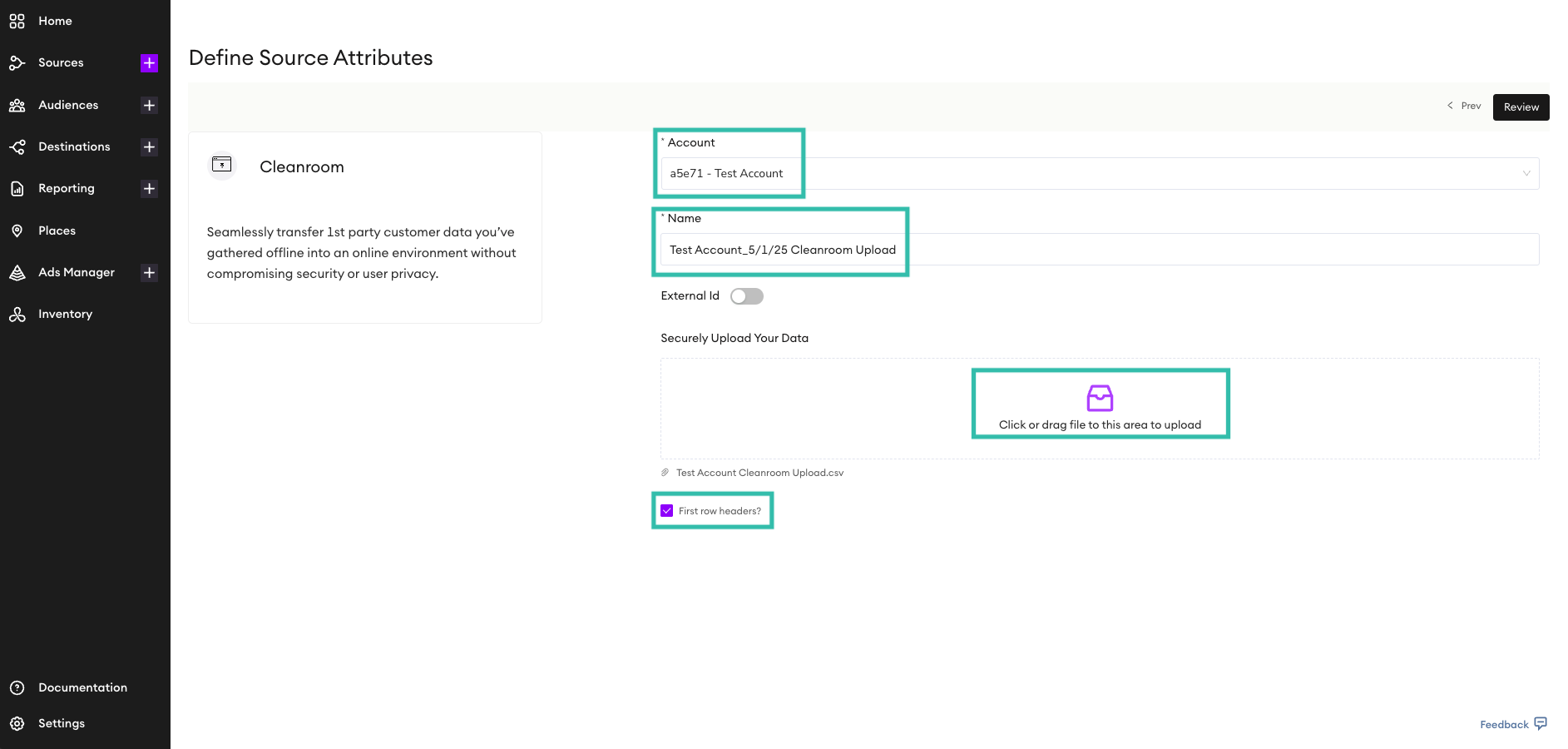This screenshot has height=749, width=1568.
Task: Click the Name input field
Action: (x=1100, y=250)
